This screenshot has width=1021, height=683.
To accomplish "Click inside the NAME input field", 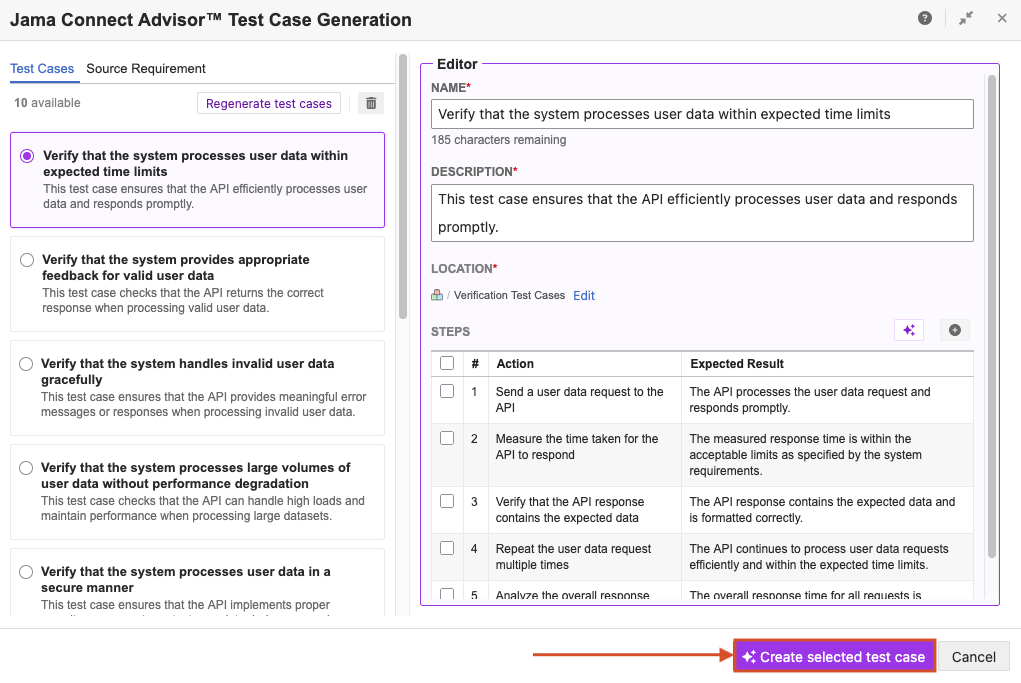I will (700, 114).
